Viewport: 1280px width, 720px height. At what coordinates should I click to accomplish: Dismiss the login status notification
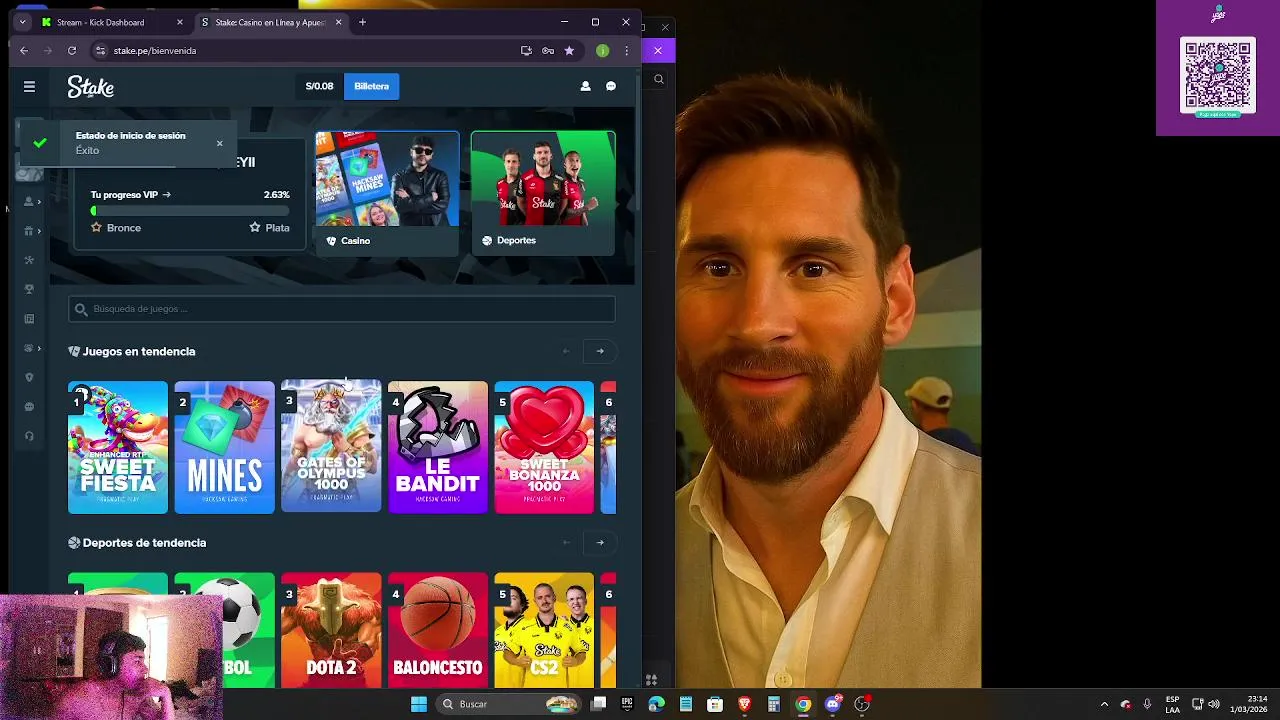pyautogui.click(x=220, y=143)
